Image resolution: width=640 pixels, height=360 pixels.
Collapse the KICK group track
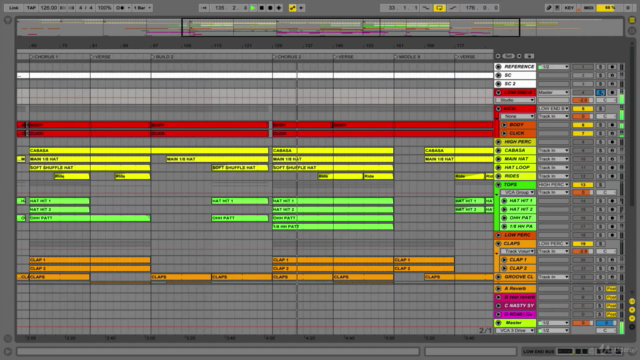[x=498, y=109]
